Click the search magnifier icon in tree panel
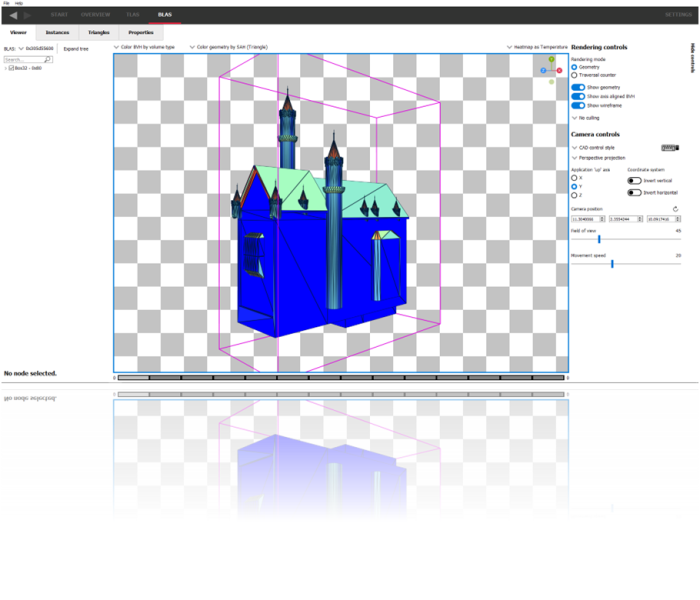Viewport: 700px width, 600px height. (47, 59)
